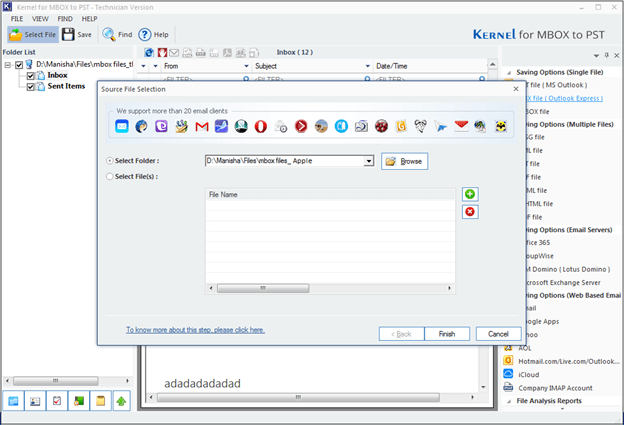Click the Opera red O icon
Viewport: 624px width, 425px height.
pos(261,127)
